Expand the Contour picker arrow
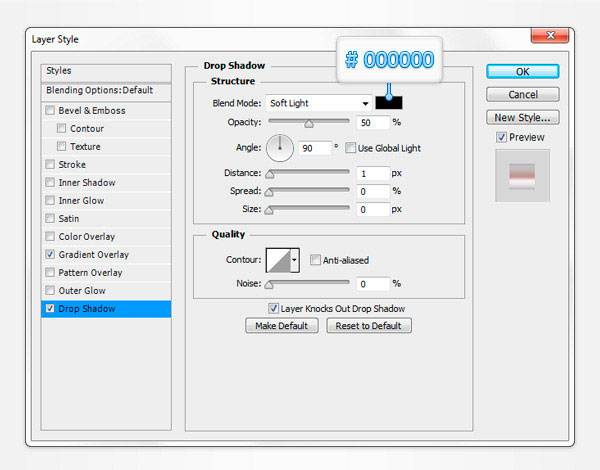 (294, 260)
